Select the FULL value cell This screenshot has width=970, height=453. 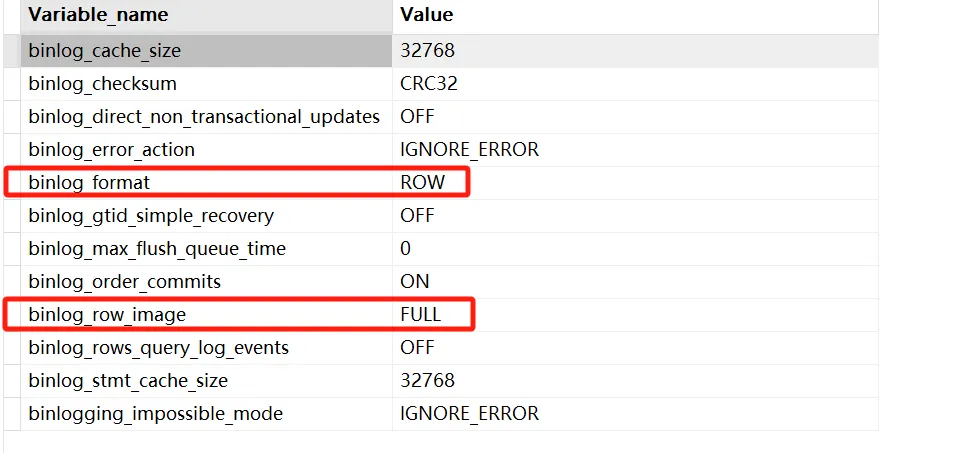[x=421, y=315]
